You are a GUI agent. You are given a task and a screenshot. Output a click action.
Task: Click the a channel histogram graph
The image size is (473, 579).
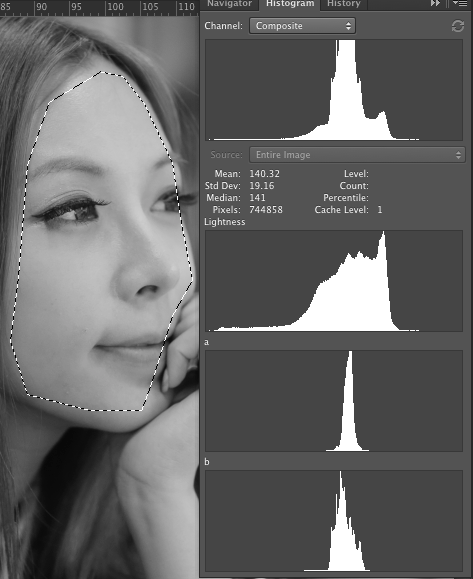tap(334, 401)
